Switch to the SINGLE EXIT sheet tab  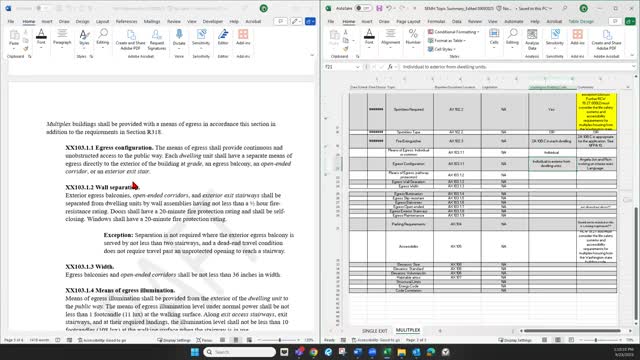(374, 331)
